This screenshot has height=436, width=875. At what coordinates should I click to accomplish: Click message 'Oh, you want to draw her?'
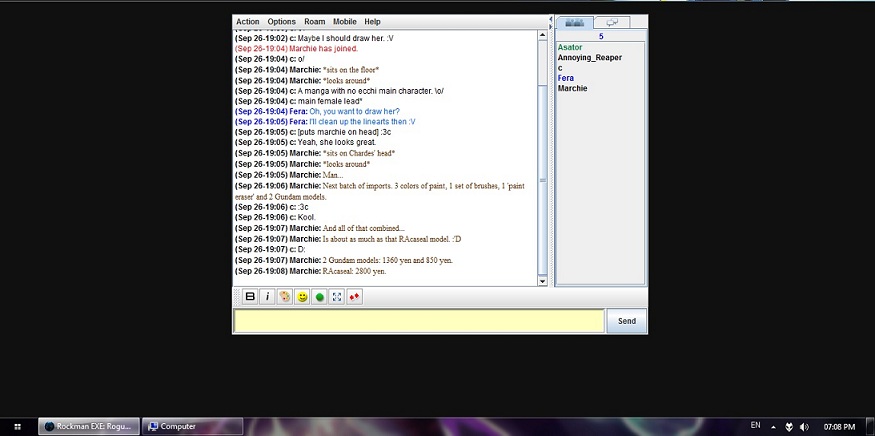[x=354, y=112]
